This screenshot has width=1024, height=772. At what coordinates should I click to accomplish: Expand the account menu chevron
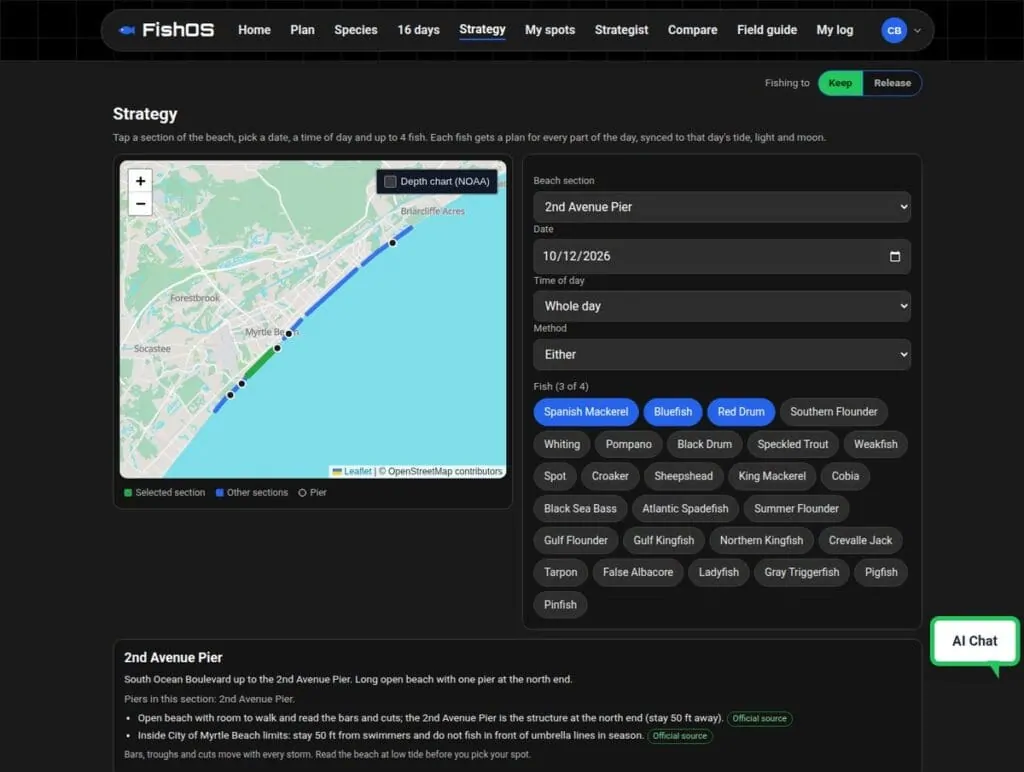coord(918,30)
